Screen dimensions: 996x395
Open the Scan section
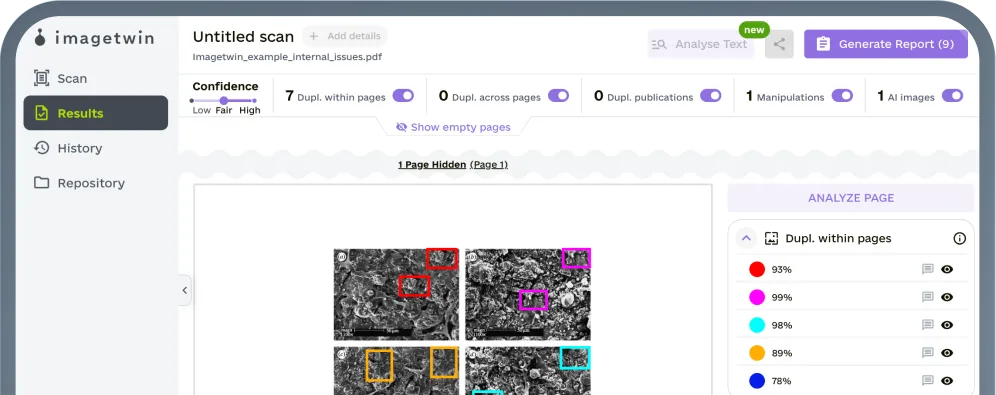[x=96, y=79]
